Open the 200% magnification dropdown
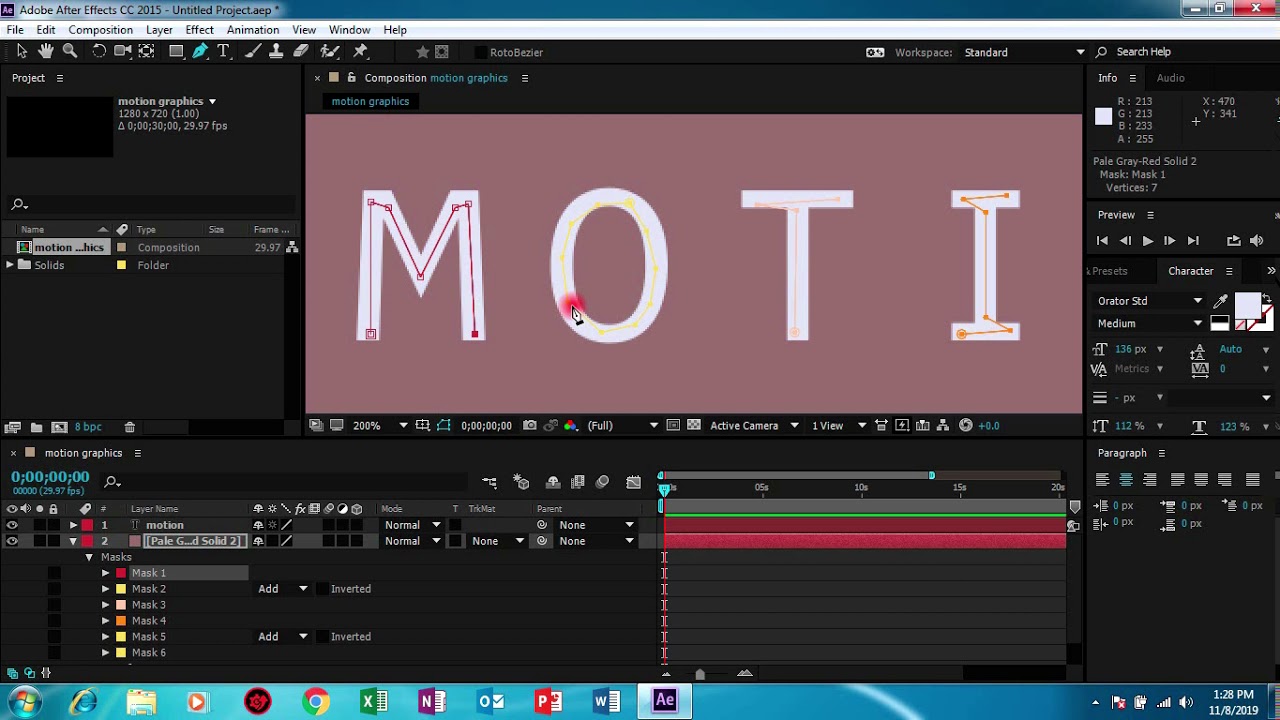The image size is (1280, 720). (379, 426)
